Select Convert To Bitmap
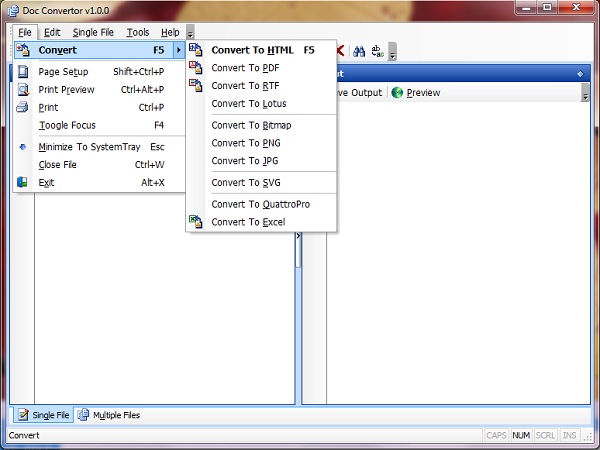The width and height of the screenshot is (600, 450). coord(261,125)
